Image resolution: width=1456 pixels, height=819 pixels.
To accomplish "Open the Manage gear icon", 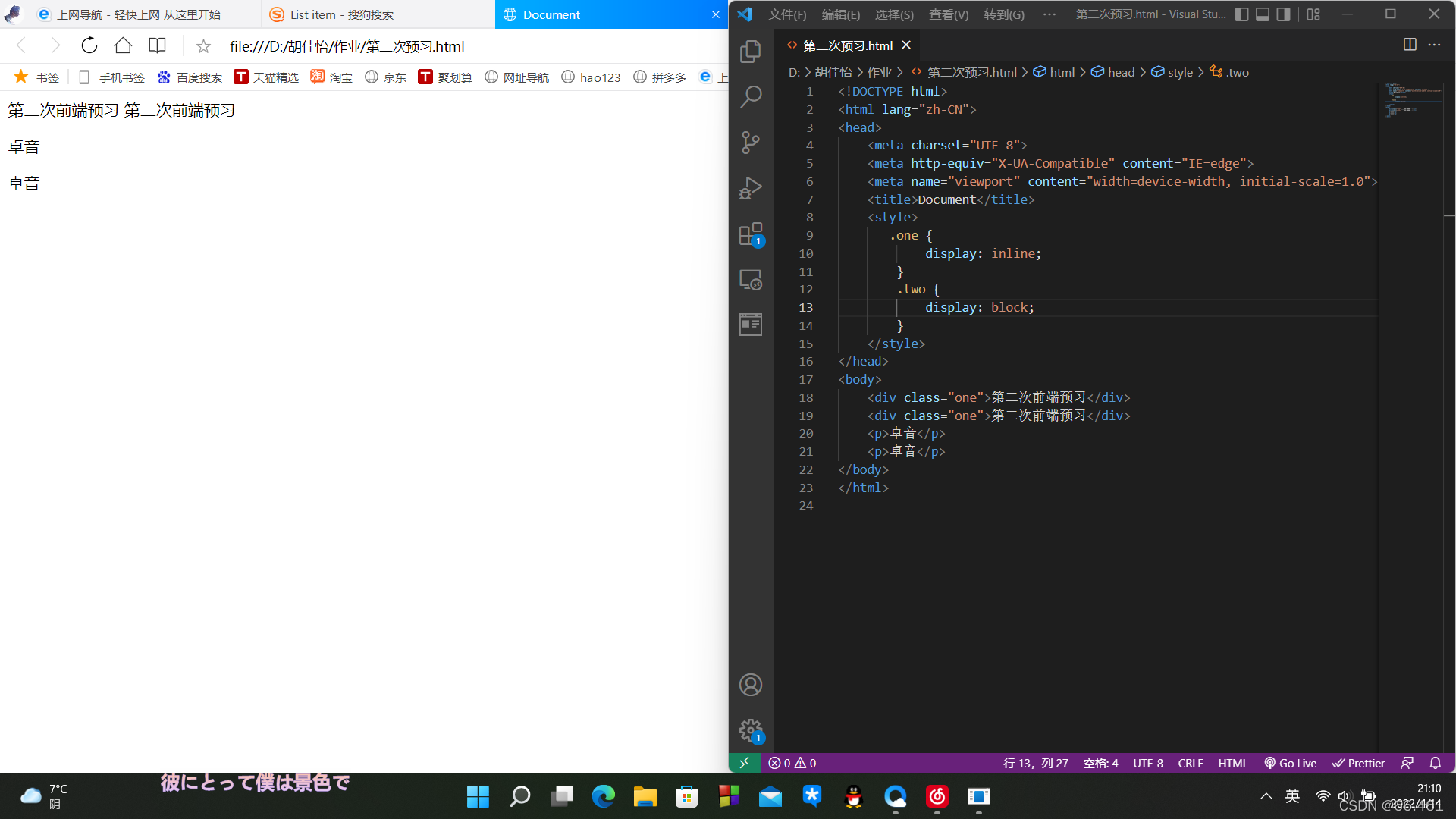I will [x=750, y=730].
